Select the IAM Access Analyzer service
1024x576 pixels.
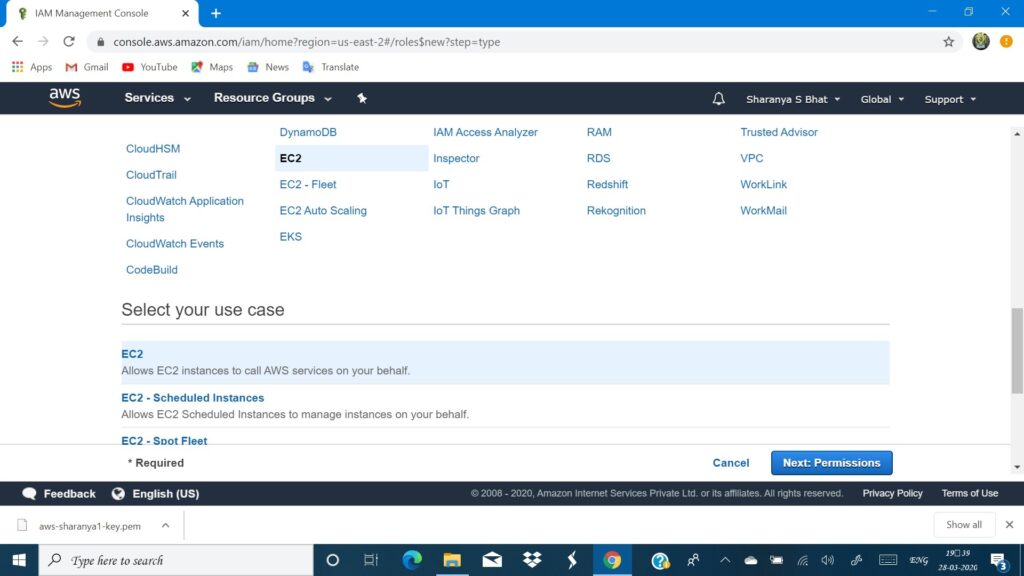[x=485, y=132]
